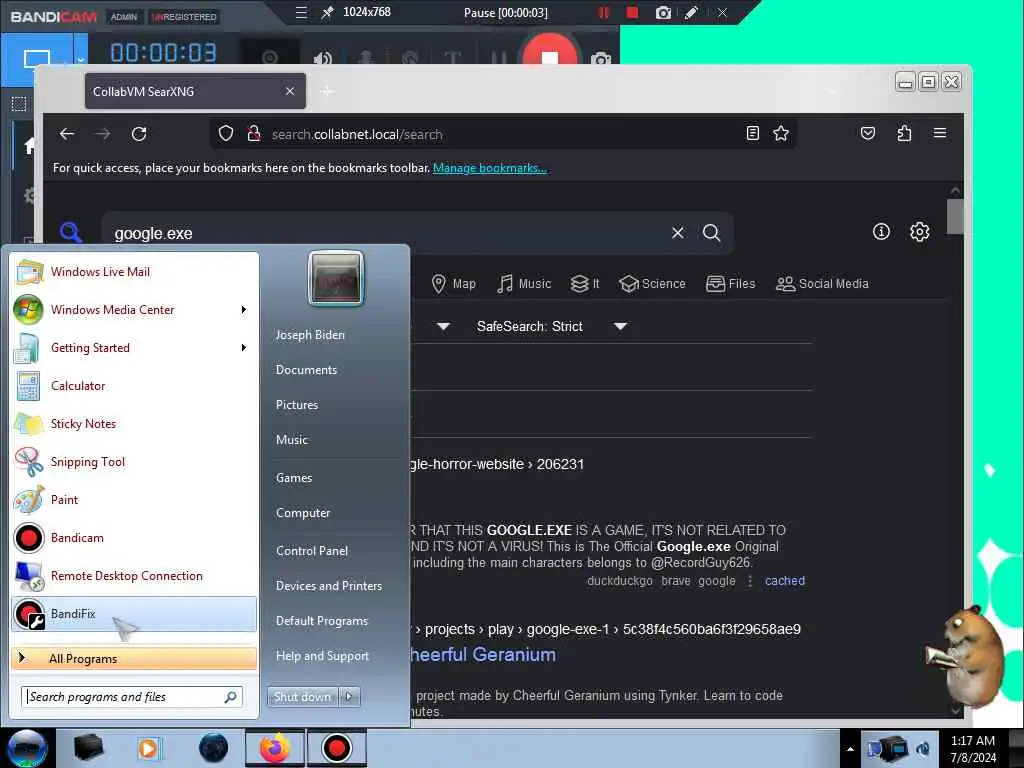The image size is (1024, 768).
Task: Click the Shut down button
Action: tap(302, 697)
